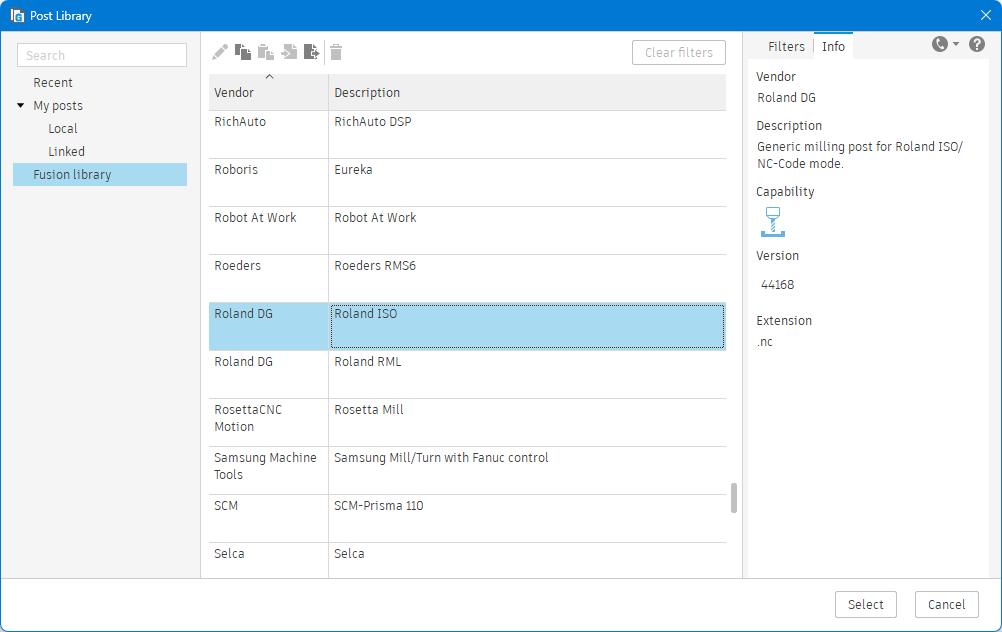Select the Linked posts folder

tap(66, 151)
